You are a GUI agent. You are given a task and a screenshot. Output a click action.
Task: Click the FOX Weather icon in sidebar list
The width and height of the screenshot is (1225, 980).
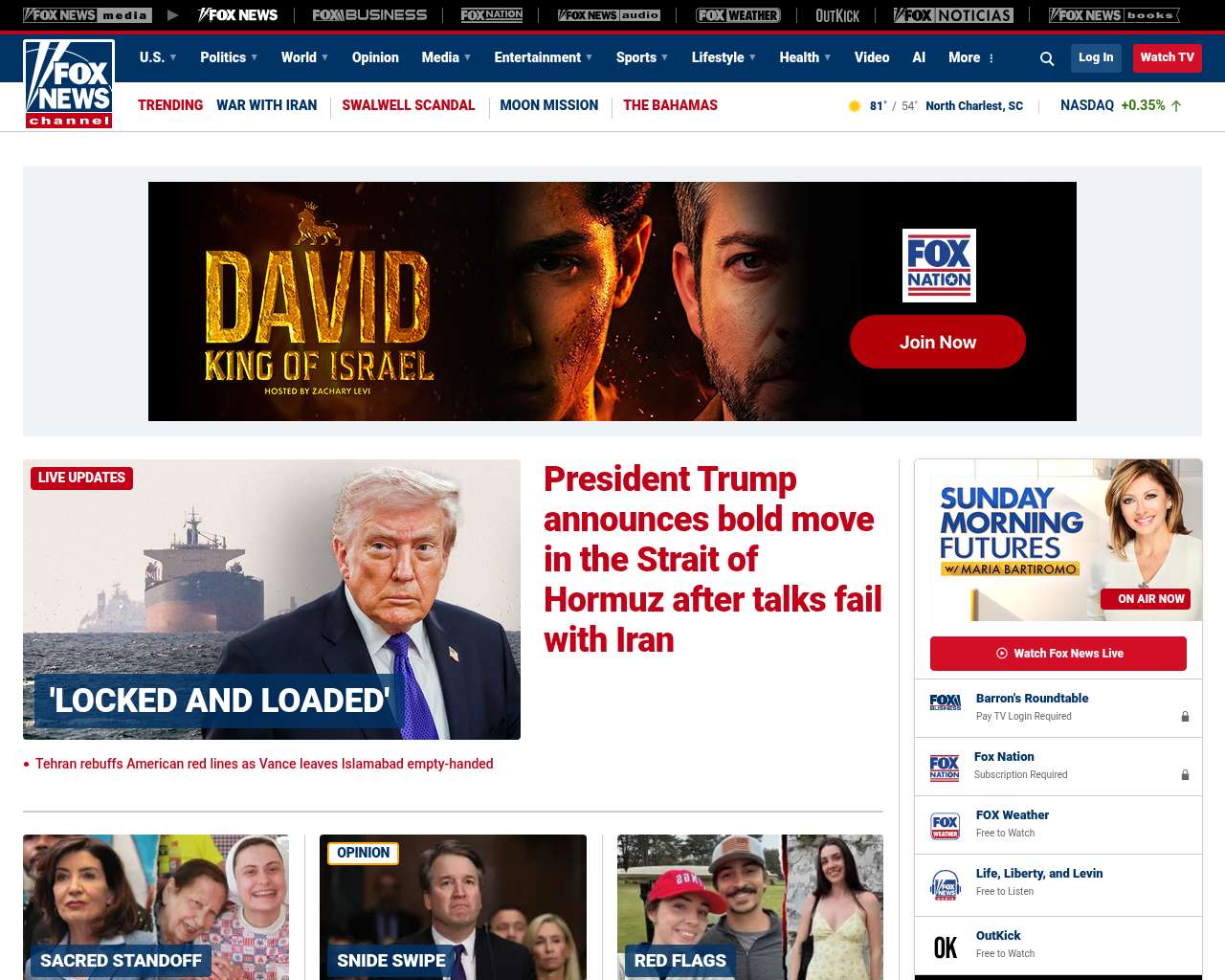point(946,826)
